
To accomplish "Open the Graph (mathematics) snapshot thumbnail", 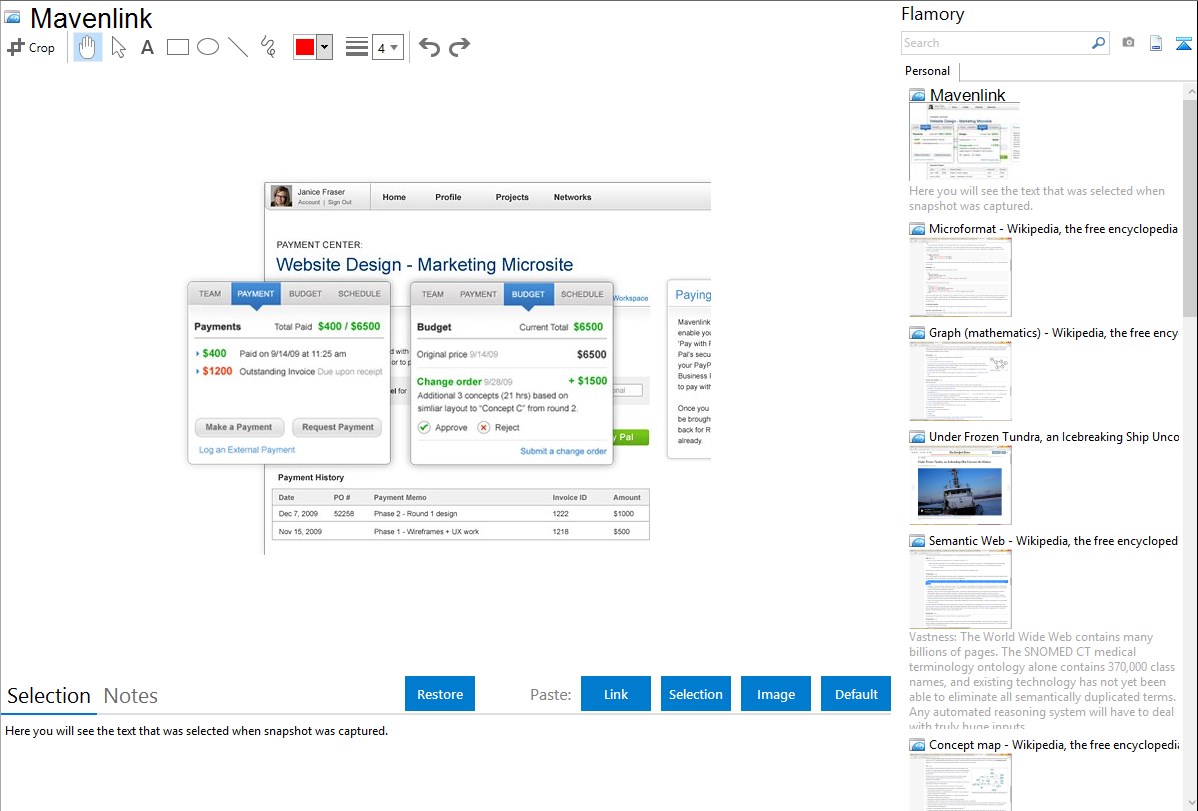I will (960, 381).
